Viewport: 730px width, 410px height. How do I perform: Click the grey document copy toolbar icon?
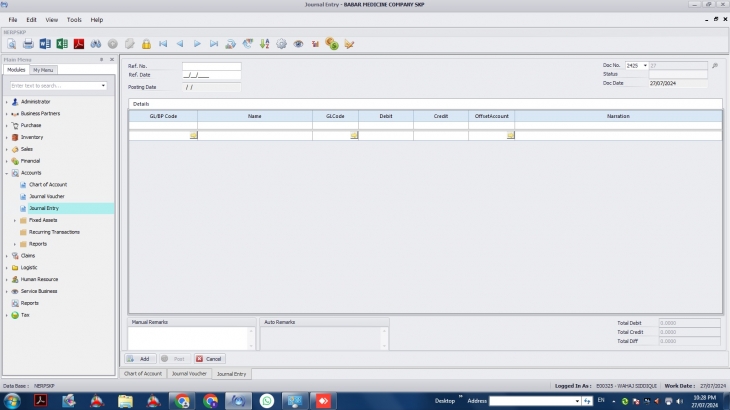click(129, 44)
